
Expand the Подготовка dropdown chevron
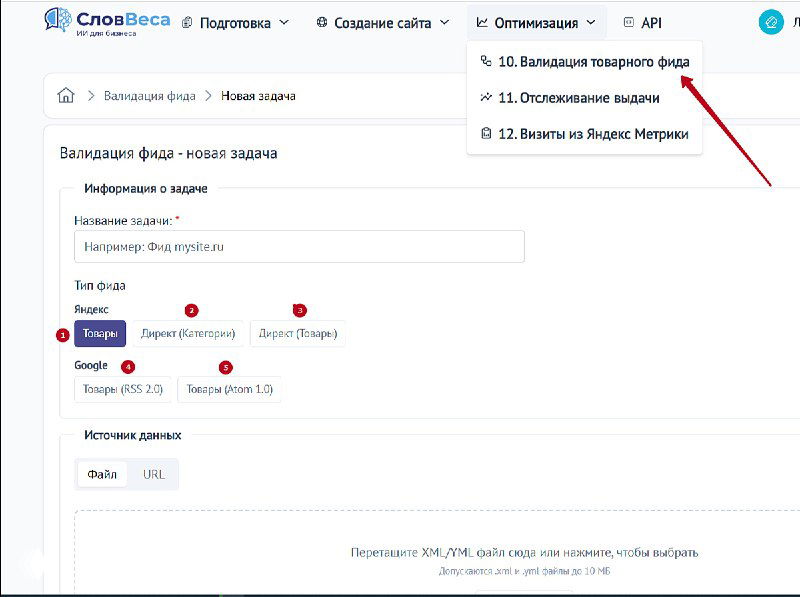point(284,23)
